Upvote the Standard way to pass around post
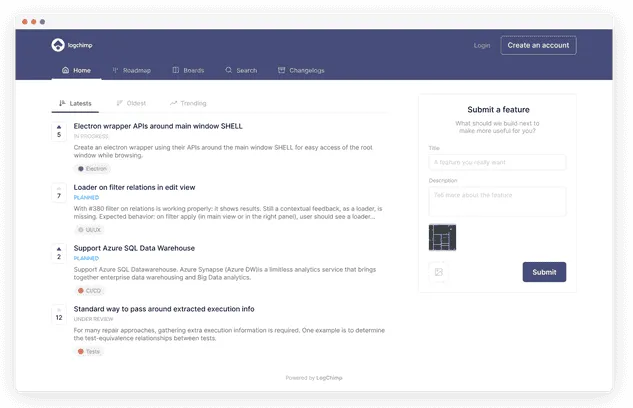Viewport: 633px width, 408px height. tap(59, 314)
